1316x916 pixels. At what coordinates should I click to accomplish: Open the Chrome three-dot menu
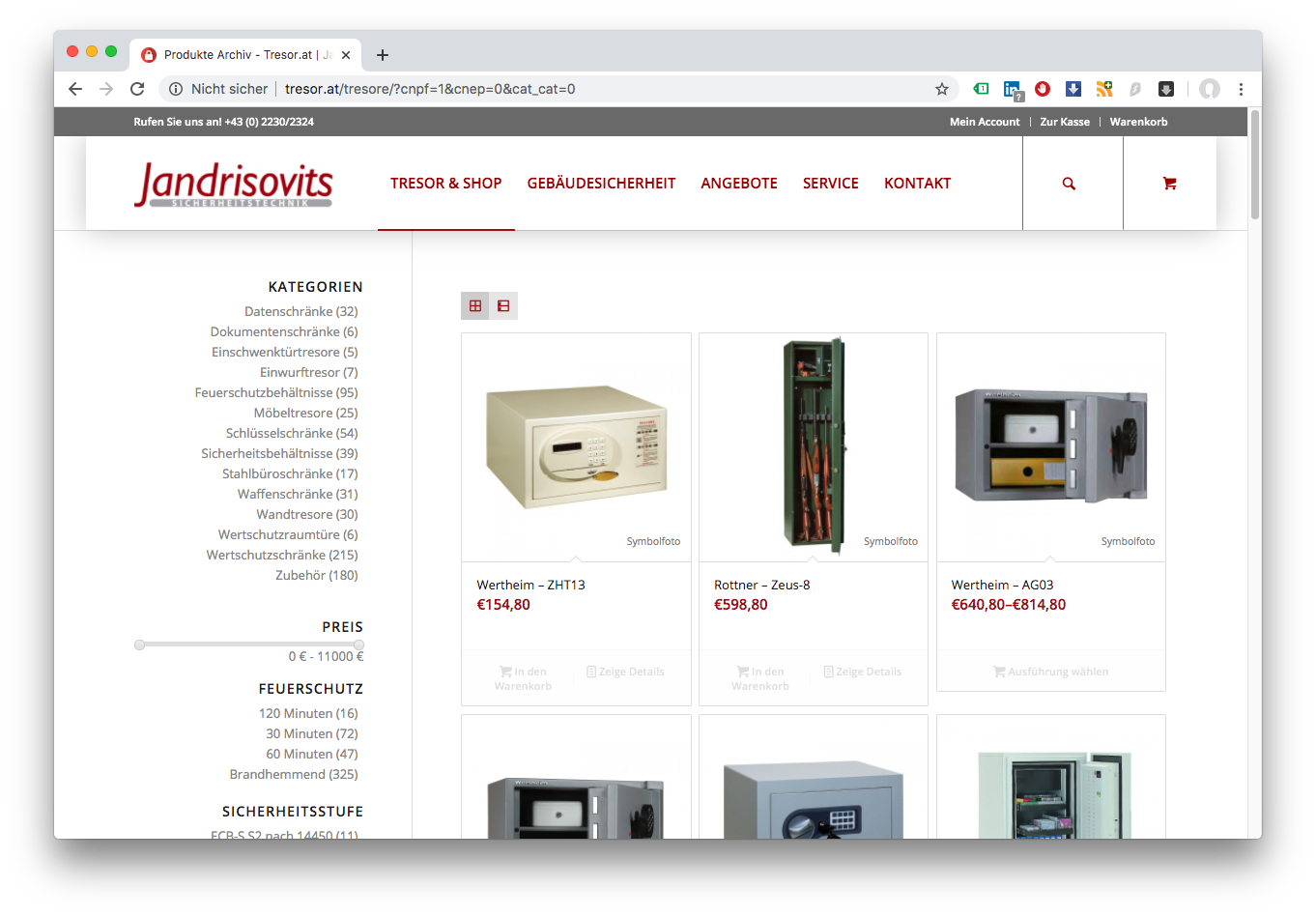(x=1241, y=89)
